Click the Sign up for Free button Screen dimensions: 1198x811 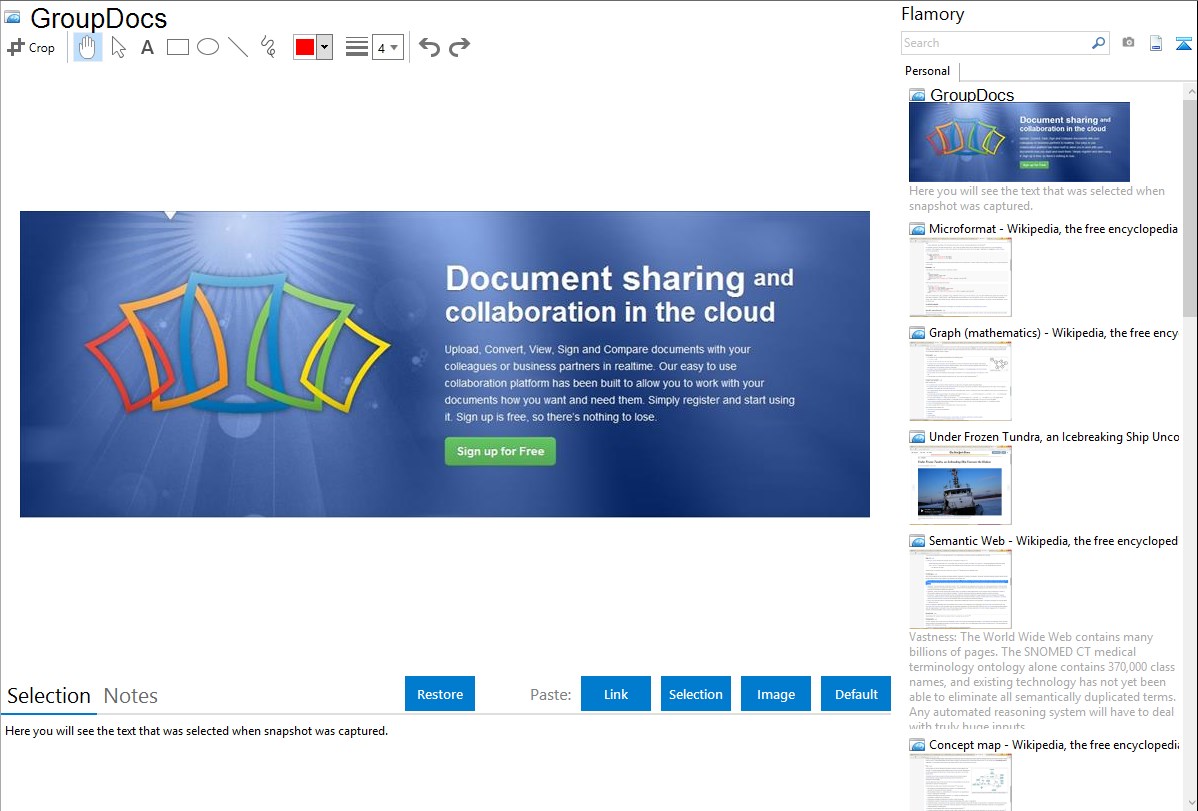click(x=500, y=451)
